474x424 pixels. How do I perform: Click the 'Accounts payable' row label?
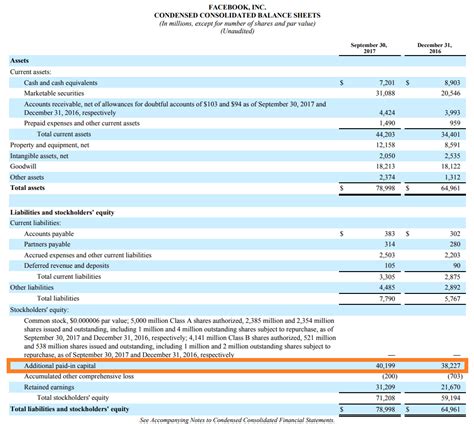coord(49,234)
